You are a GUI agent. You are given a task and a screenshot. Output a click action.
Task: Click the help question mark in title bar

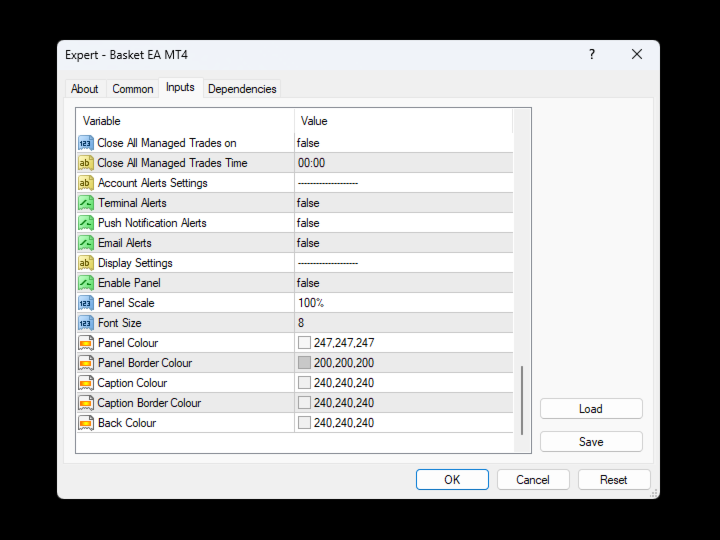coord(592,54)
